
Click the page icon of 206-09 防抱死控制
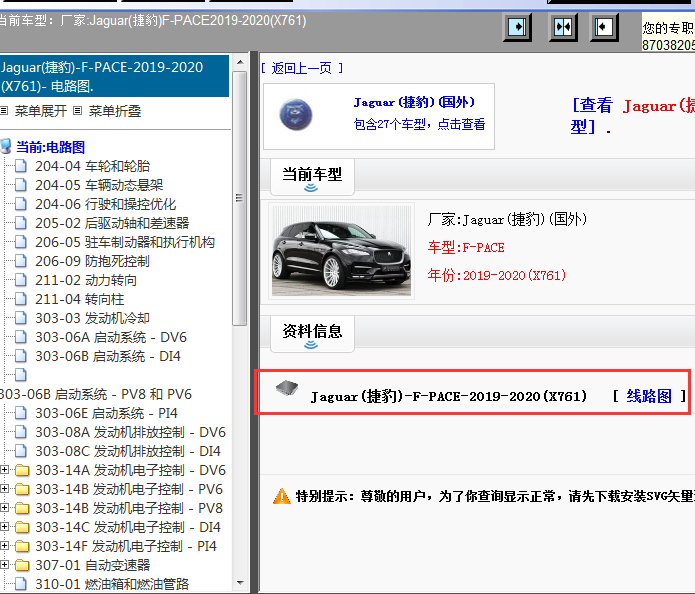(20, 261)
